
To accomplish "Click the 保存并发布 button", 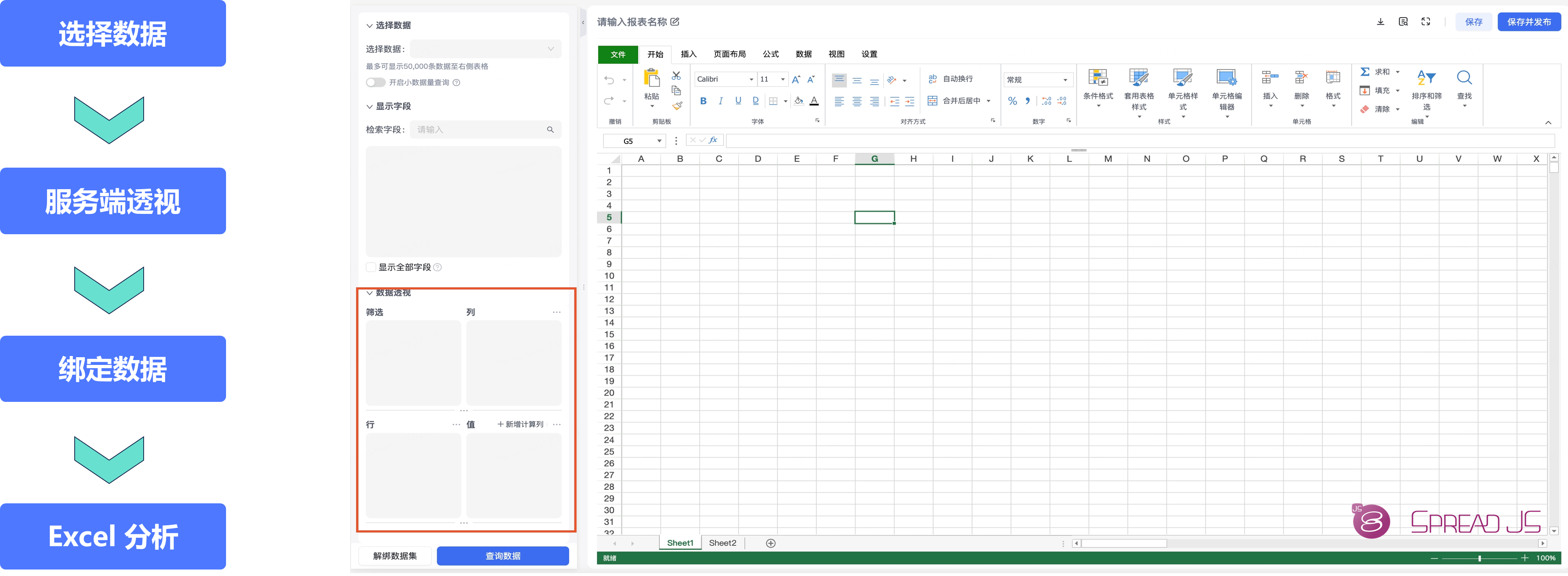I will (x=1528, y=22).
